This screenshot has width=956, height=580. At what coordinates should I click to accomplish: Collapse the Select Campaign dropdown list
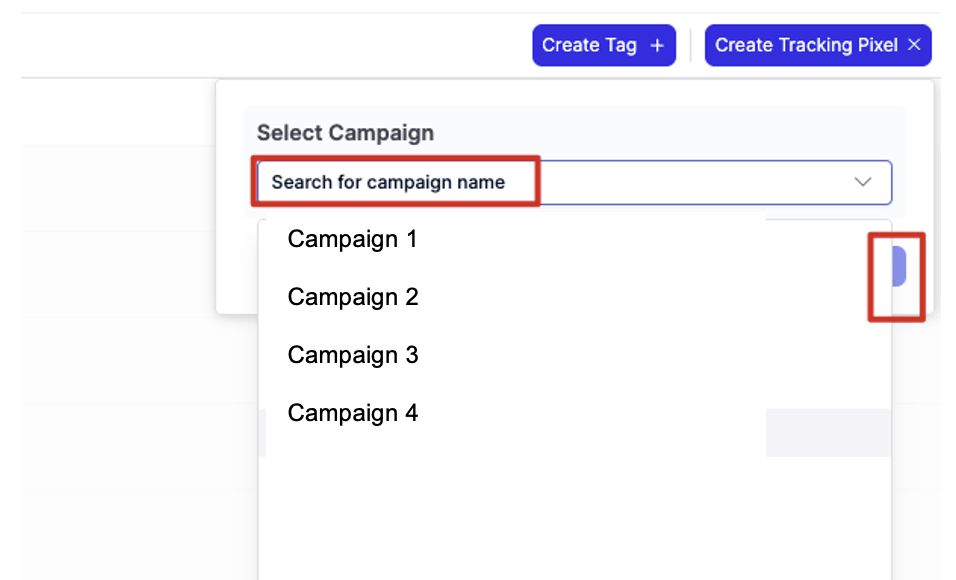(x=862, y=182)
